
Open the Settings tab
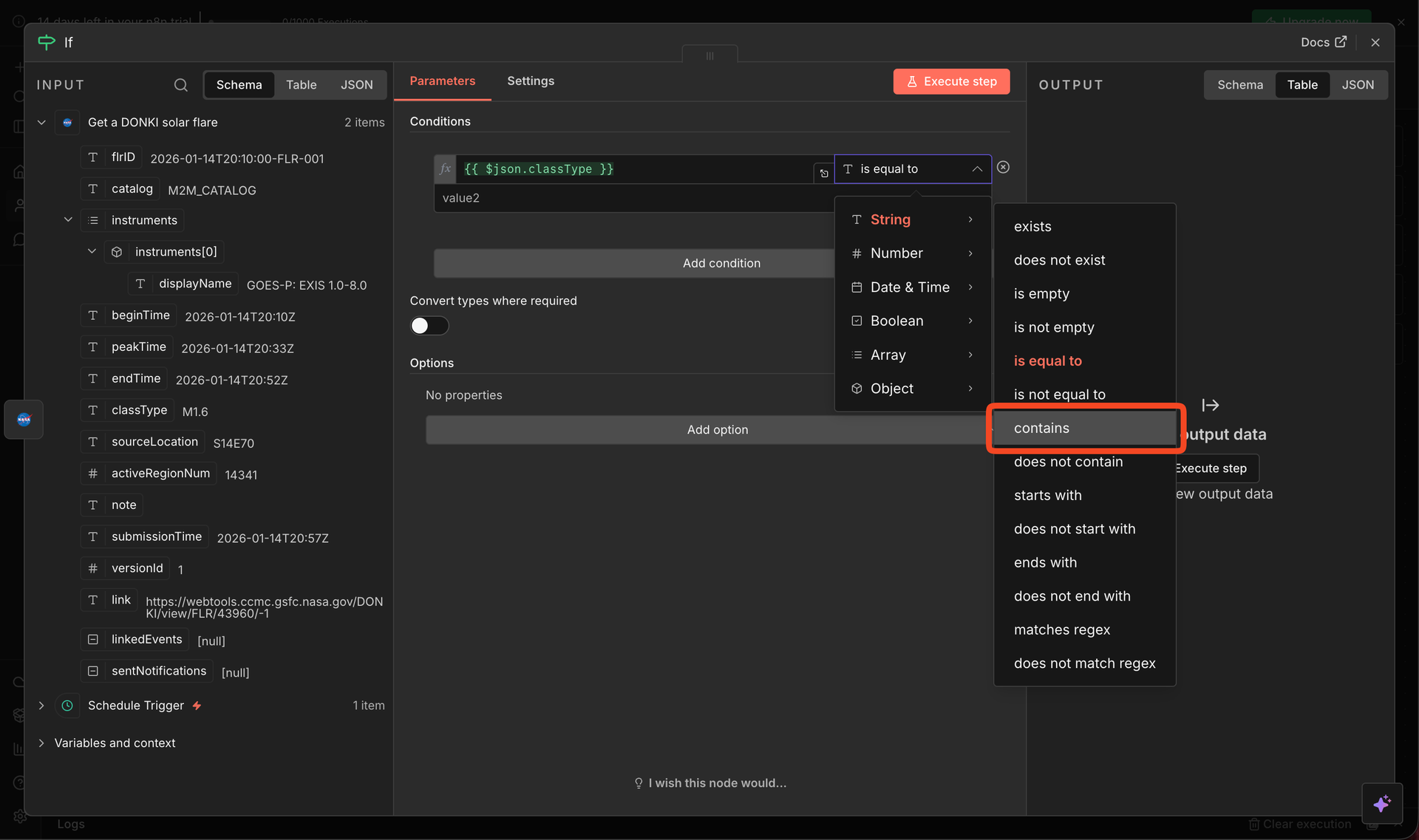pyautogui.click(x=530, y=81)
